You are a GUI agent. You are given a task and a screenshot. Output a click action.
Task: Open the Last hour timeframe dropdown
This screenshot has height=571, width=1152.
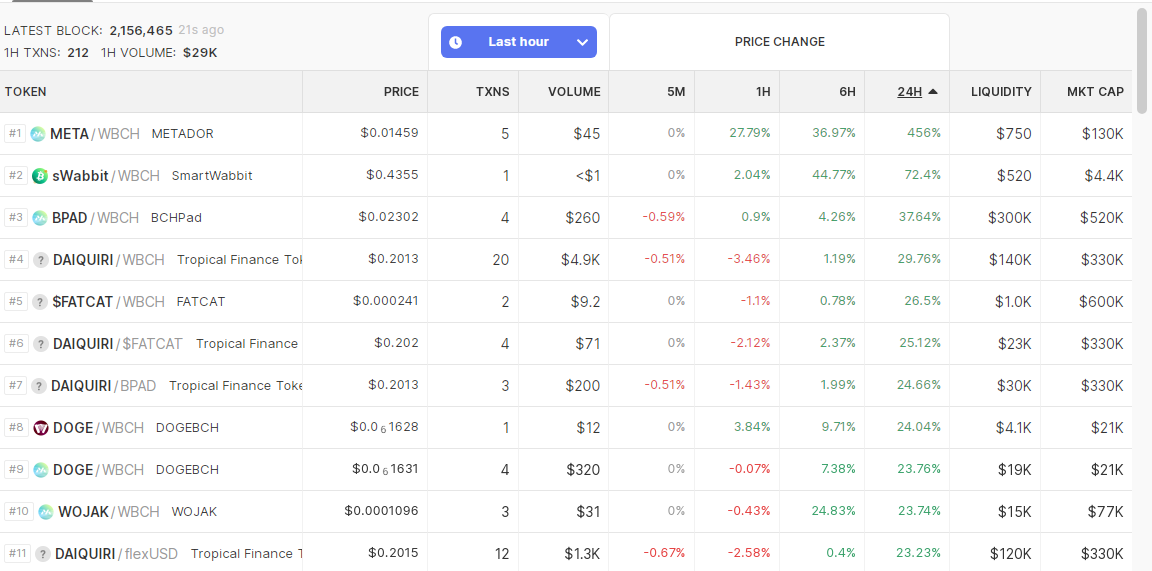coord(519,42)
